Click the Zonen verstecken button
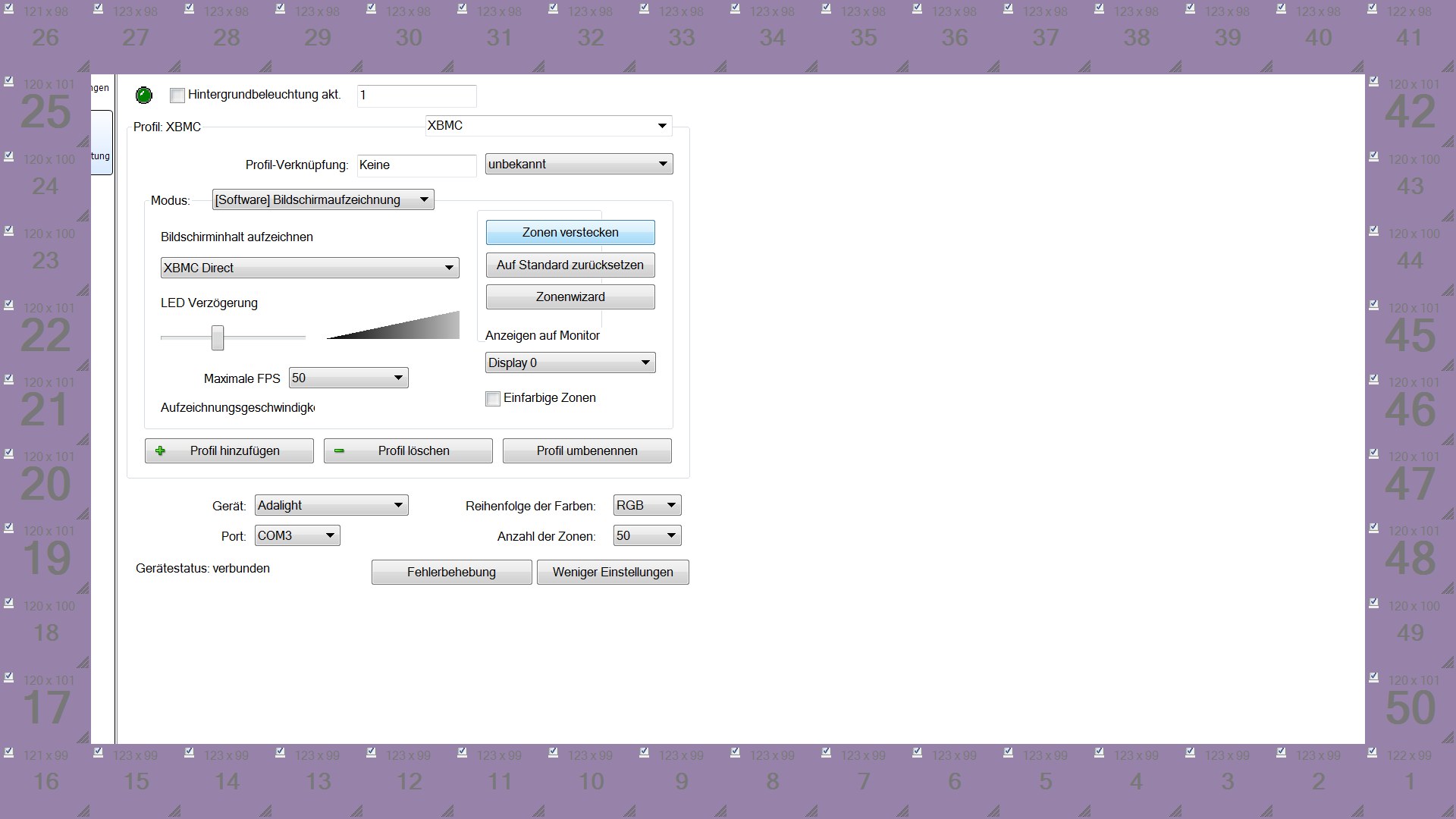 click(x=570, y=233)
